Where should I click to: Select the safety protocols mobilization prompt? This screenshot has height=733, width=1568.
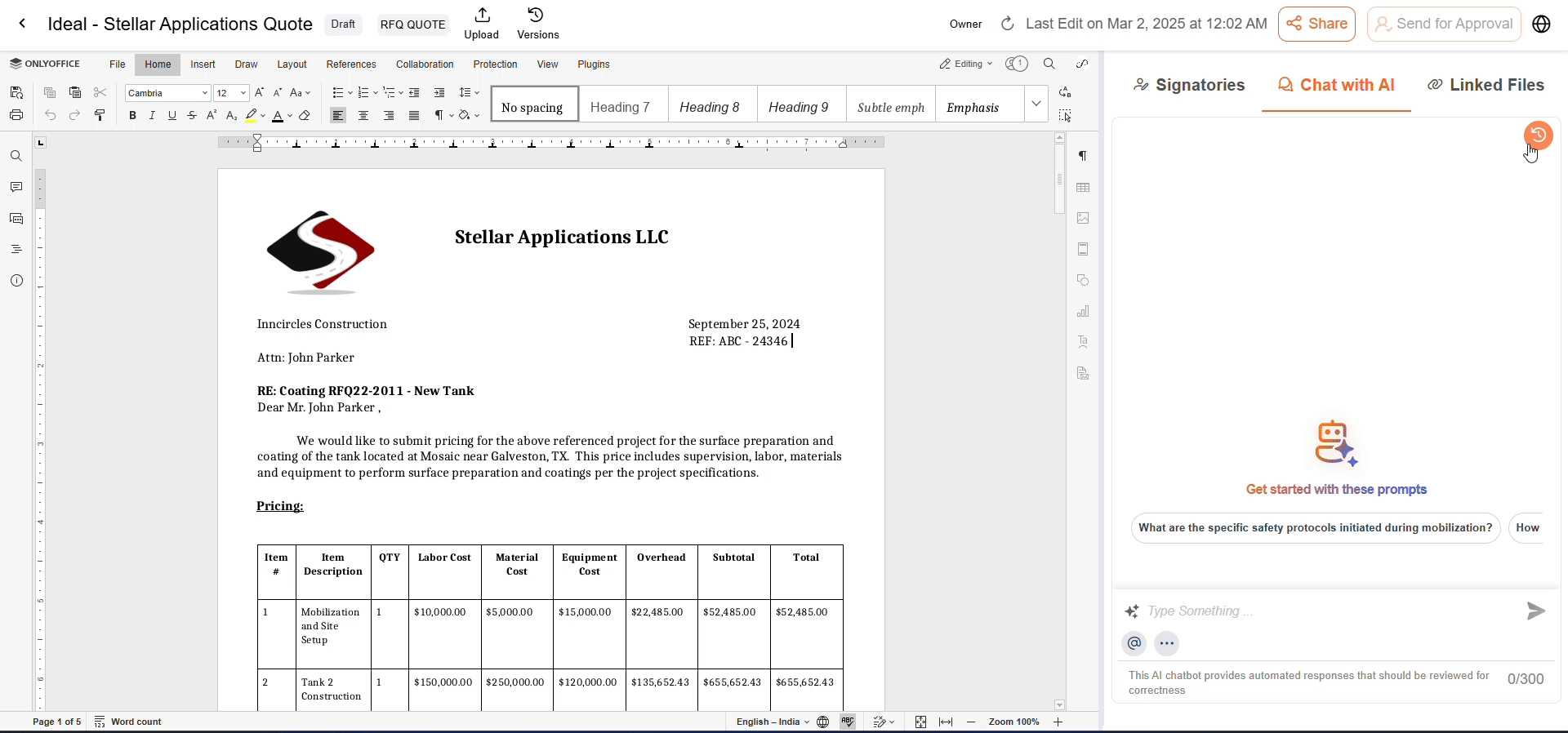1316,528
